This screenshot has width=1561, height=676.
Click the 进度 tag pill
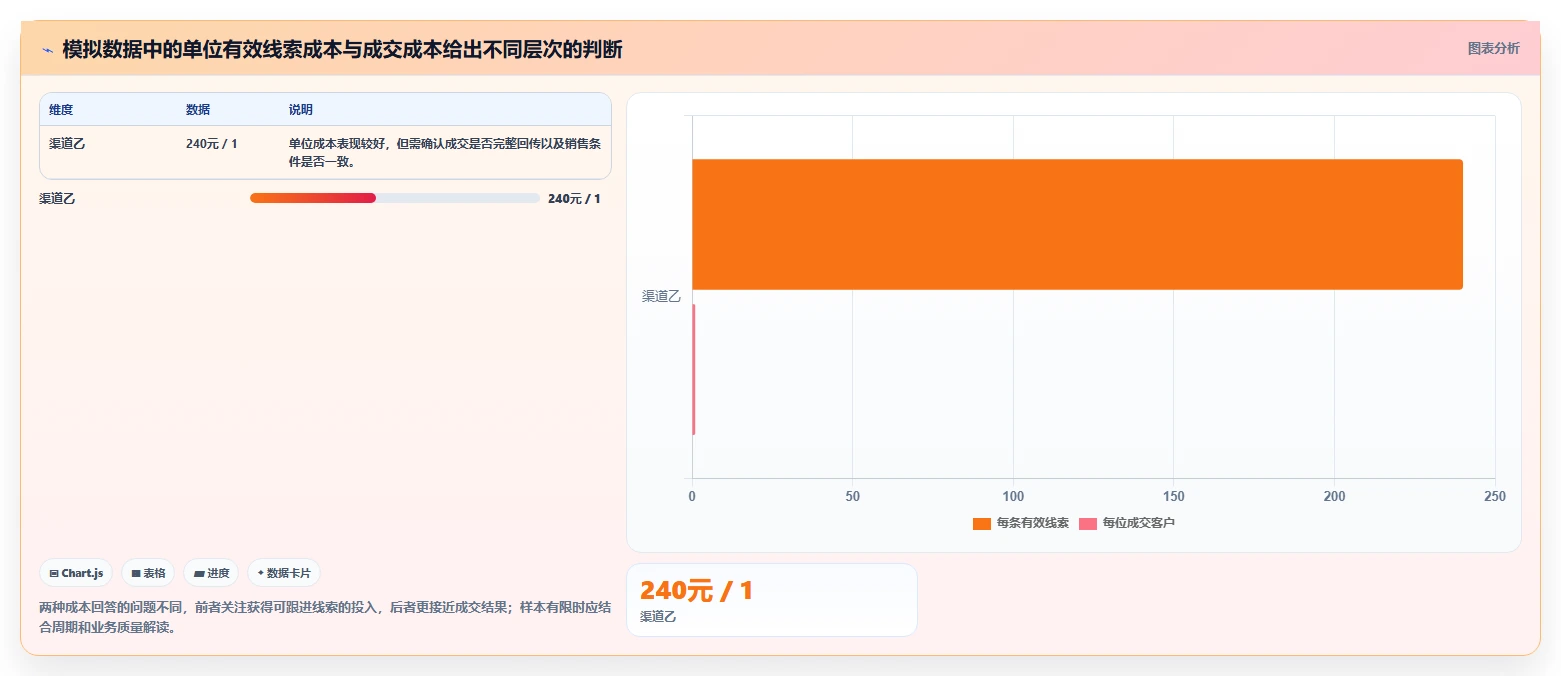(x=211, y=573)
